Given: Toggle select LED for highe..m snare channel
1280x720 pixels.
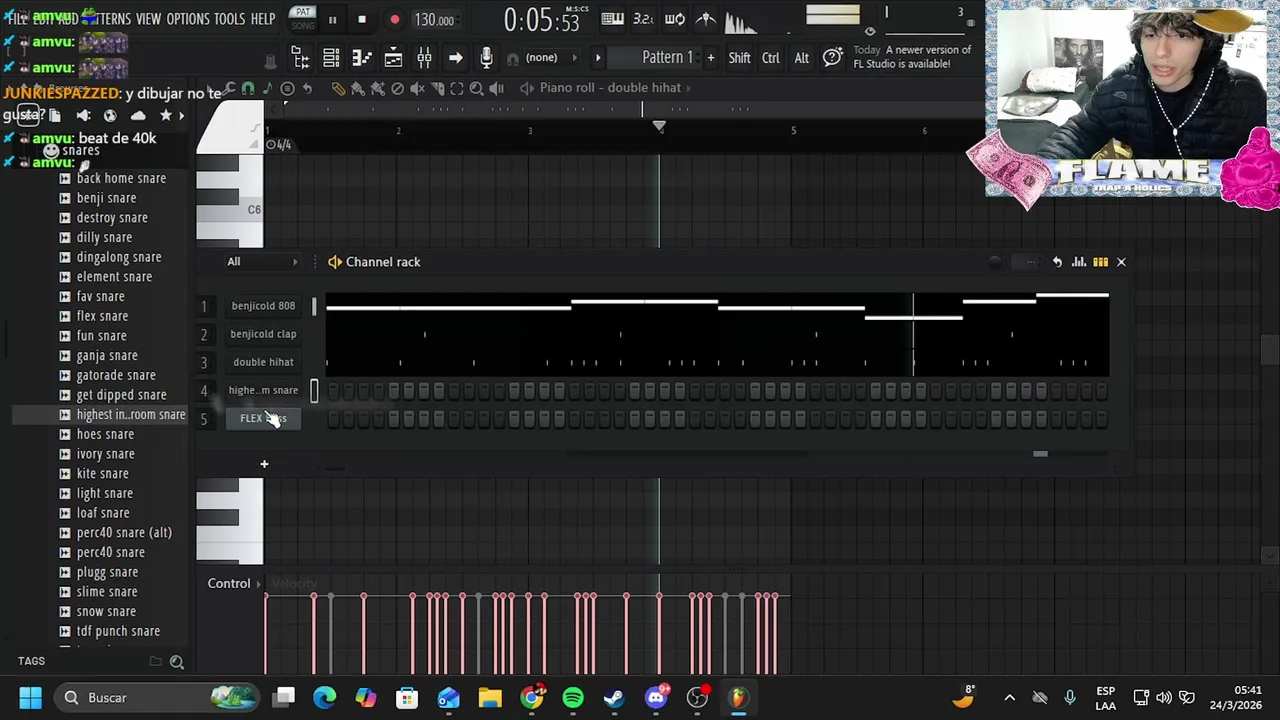Looking at the screenshot, I should point(314,391).
